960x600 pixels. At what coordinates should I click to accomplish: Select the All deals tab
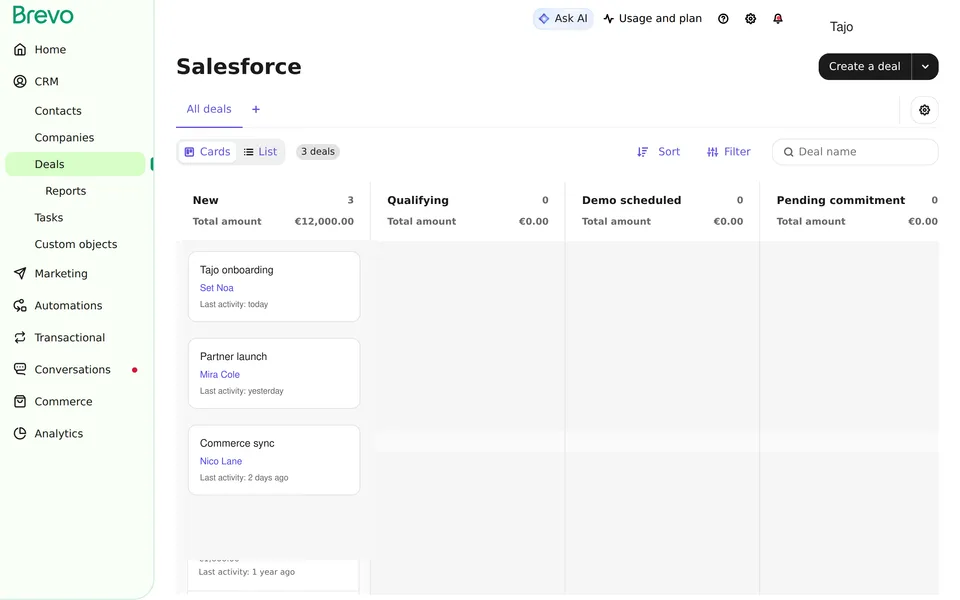209,109
